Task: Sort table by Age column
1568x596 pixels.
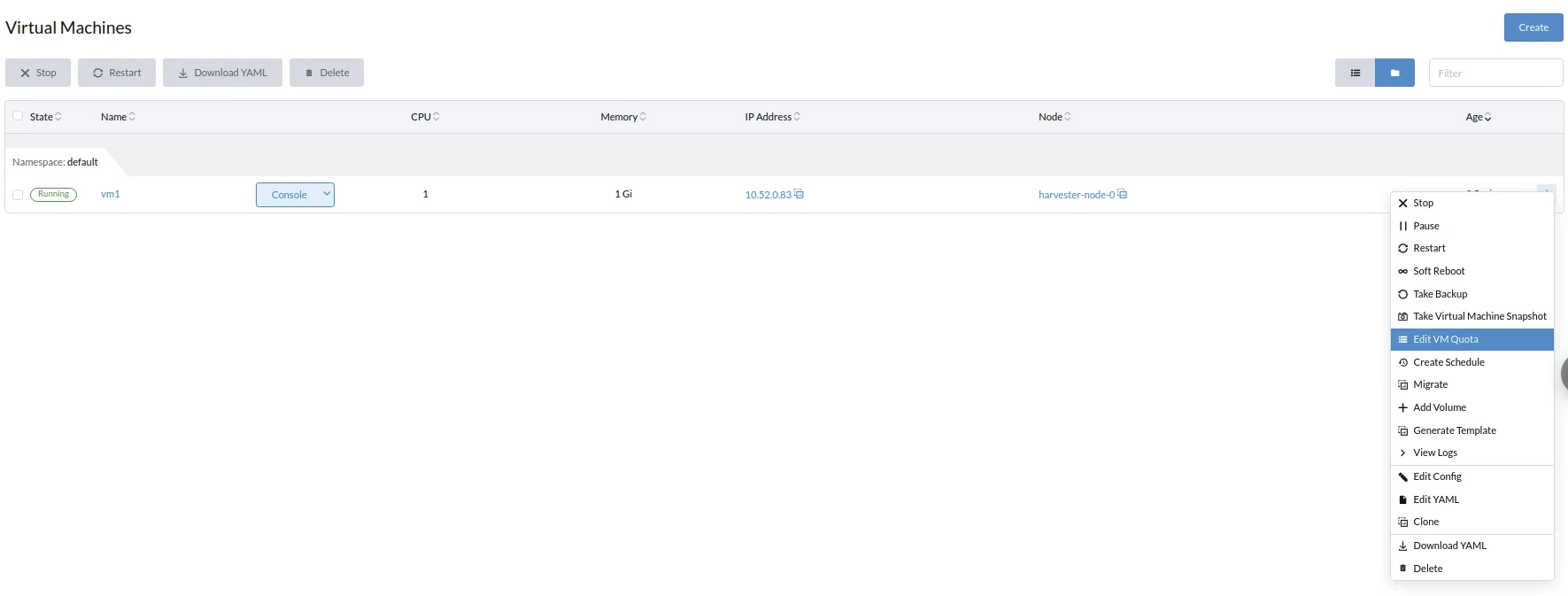Action: (x=1478, y=117)
